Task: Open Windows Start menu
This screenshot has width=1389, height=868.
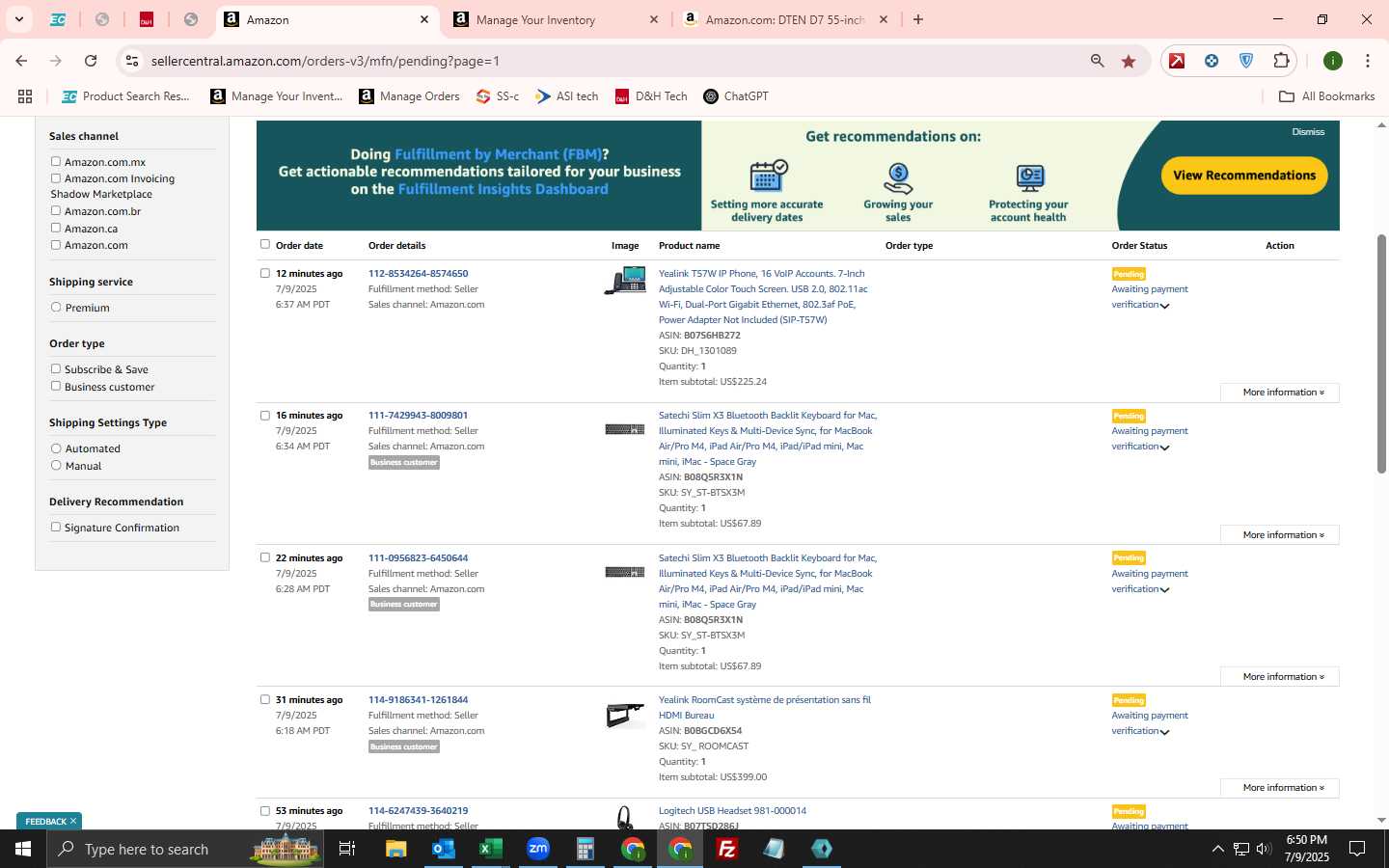Action: pyautogui.click(x=23, y=849)
